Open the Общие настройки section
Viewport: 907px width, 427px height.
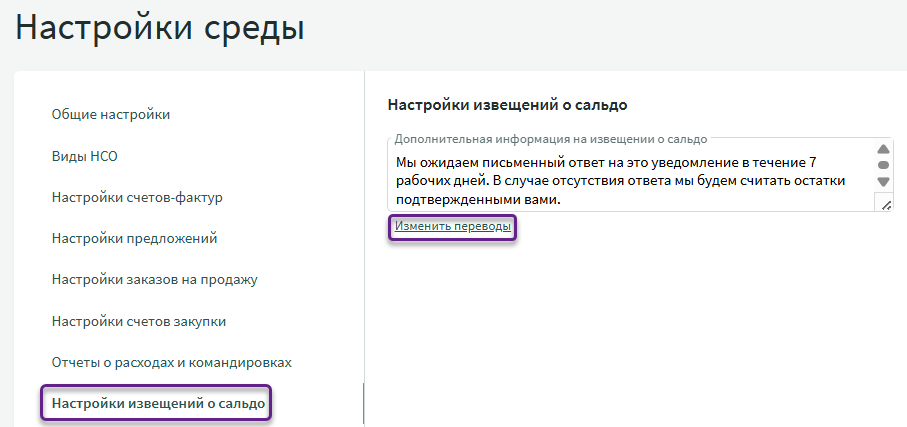(111, 114)
